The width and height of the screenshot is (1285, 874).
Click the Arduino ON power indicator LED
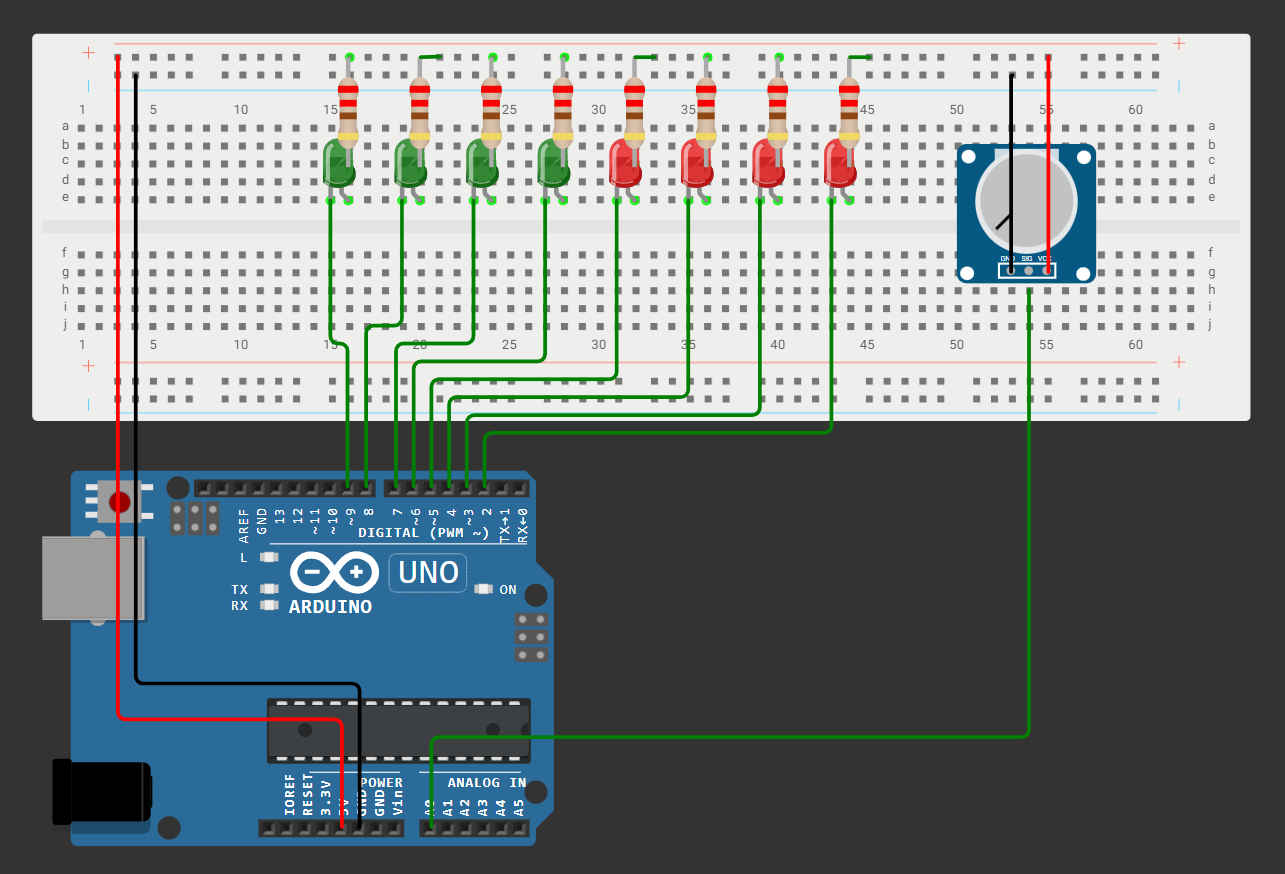(484, 589)
